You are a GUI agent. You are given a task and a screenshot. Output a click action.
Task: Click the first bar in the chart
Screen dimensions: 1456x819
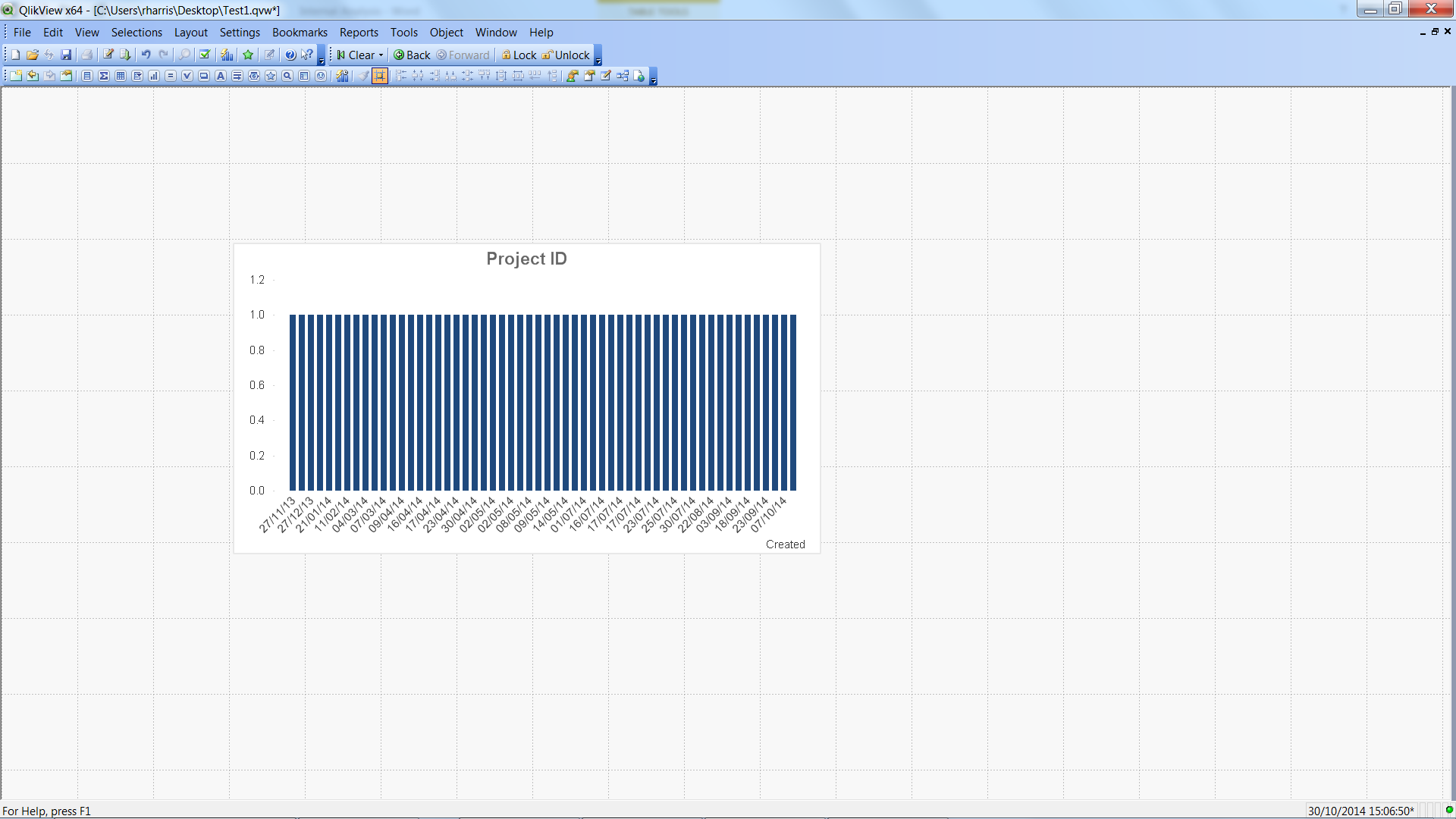(x=293, y=402)
